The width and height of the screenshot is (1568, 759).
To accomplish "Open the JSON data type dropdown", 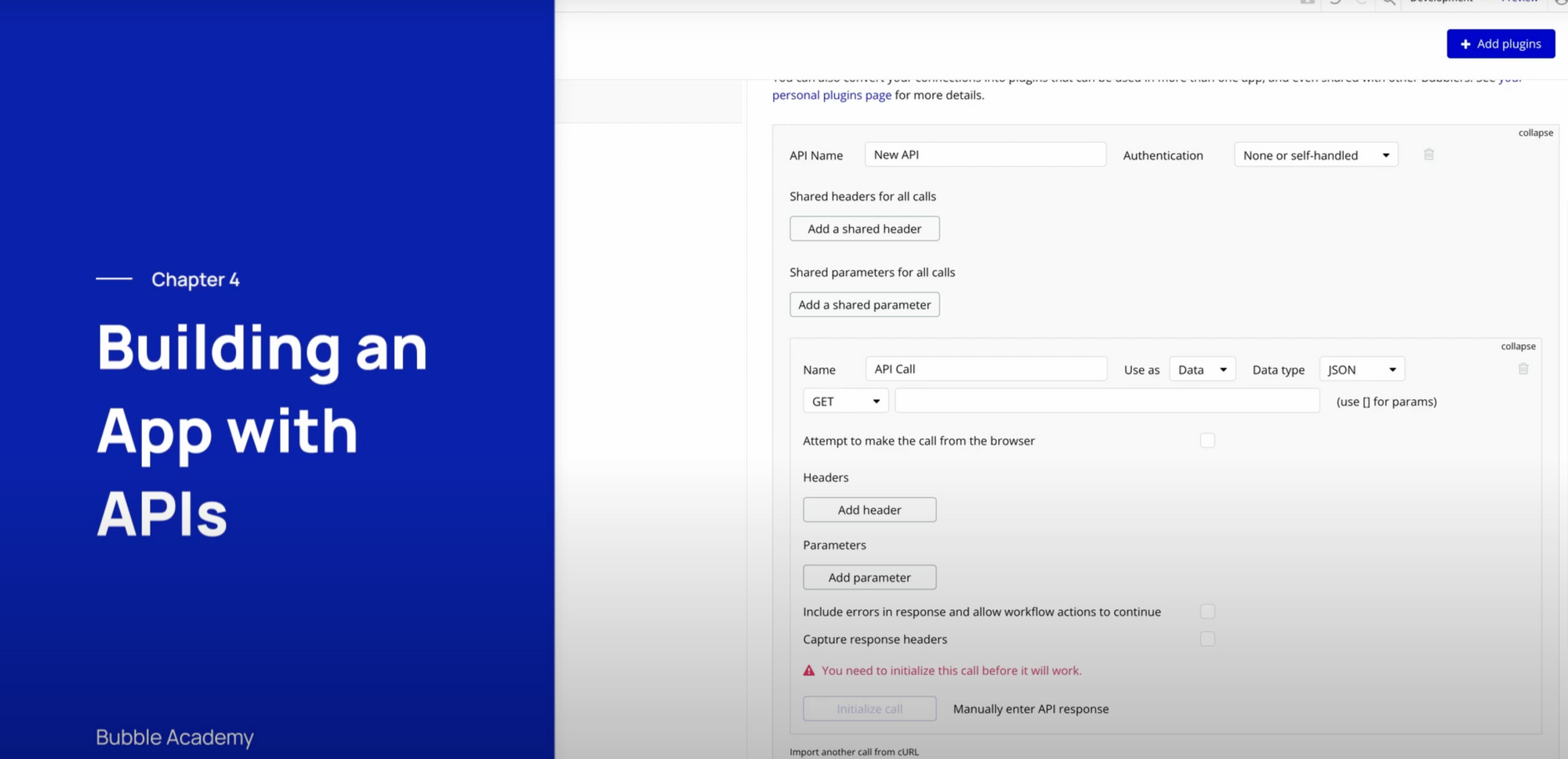I will pos(1362,369).
